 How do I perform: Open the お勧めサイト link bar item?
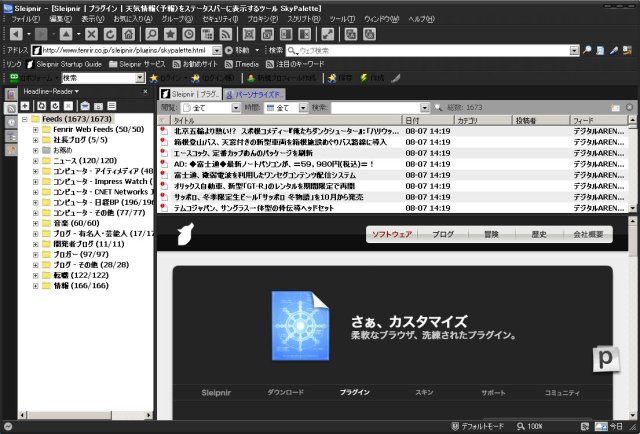point(195,64)
